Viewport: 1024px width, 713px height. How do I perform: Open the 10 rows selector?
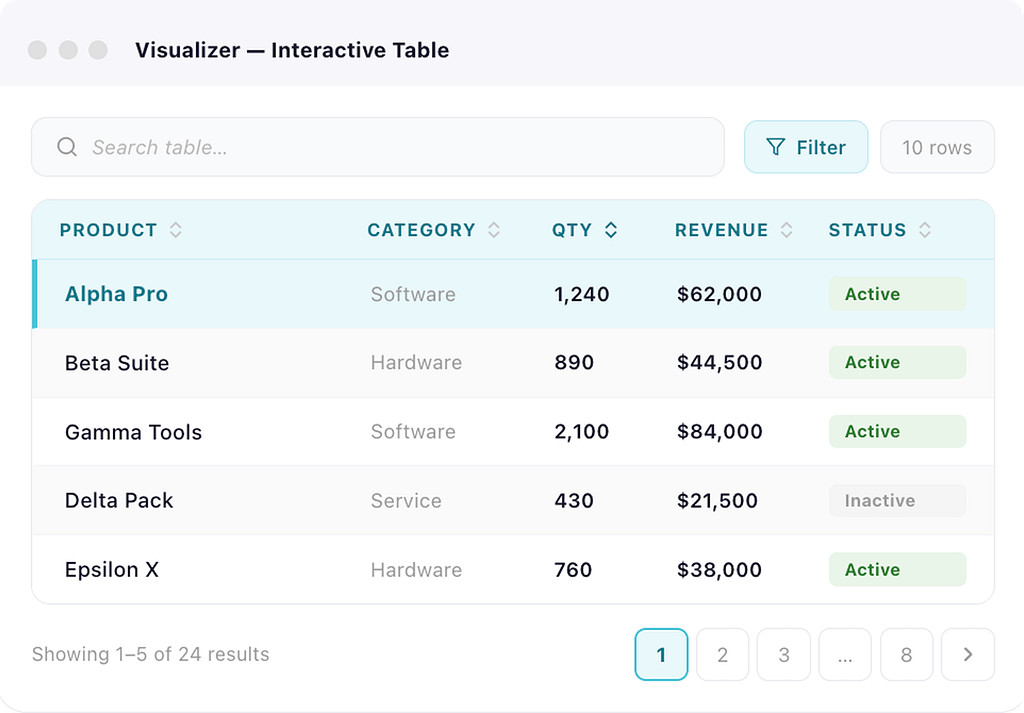(937, 147)
